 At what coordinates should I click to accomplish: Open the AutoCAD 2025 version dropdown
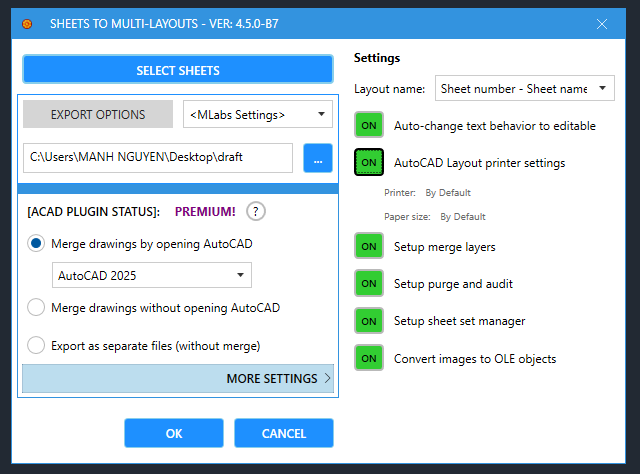point(152,275)
